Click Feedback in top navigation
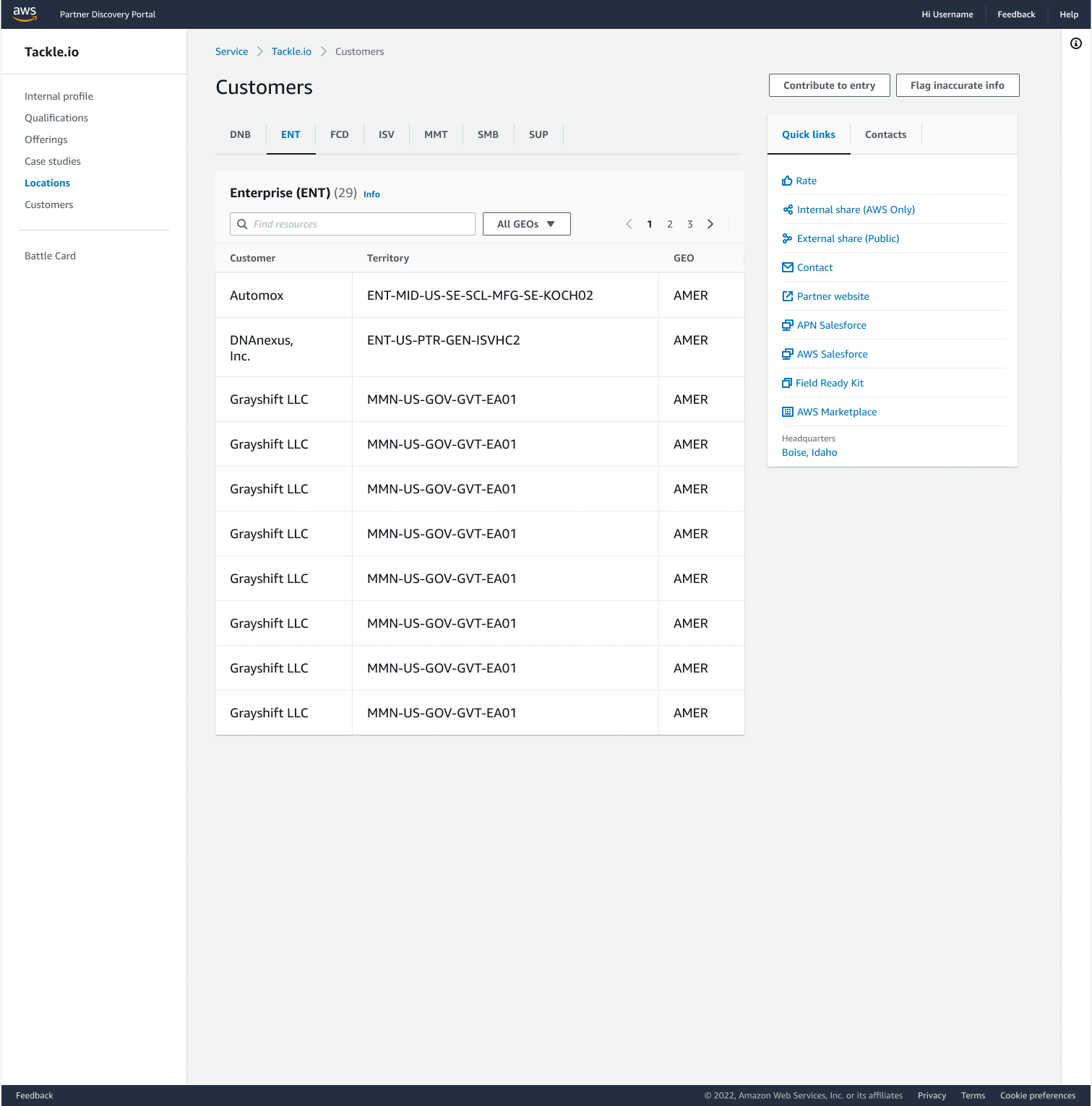 coord(1016,14)
